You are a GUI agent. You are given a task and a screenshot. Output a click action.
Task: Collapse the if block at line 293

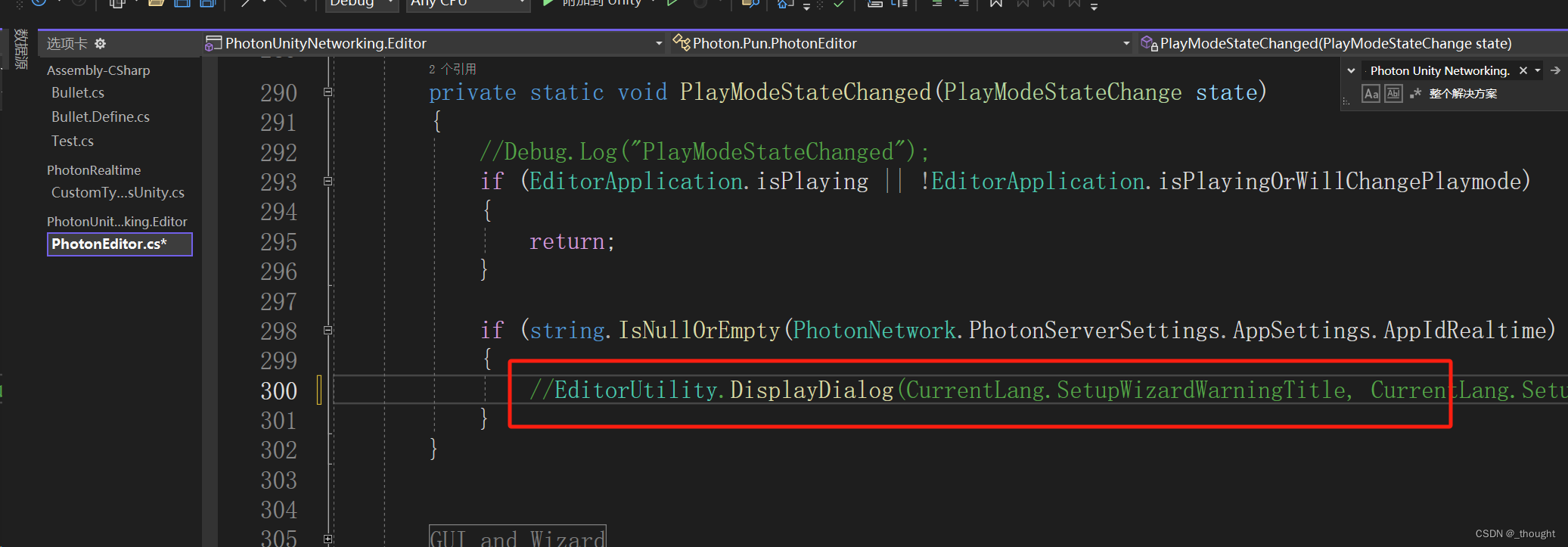(x=328, y=182)
